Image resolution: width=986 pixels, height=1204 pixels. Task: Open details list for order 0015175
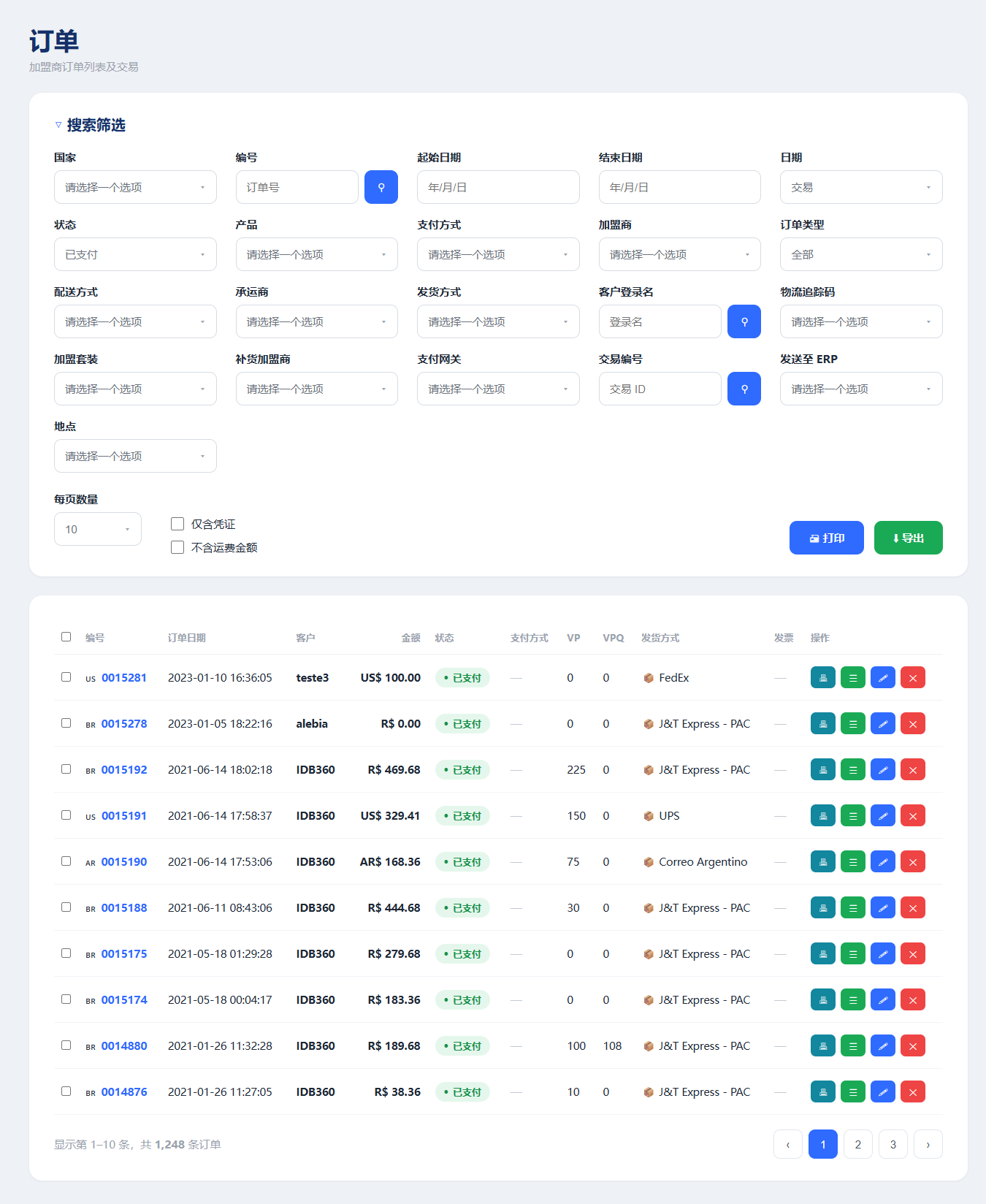tap(853, 953)
